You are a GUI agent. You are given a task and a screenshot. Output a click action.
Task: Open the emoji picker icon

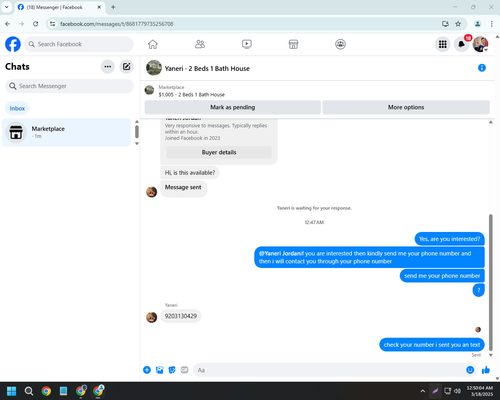pos(470,370)
